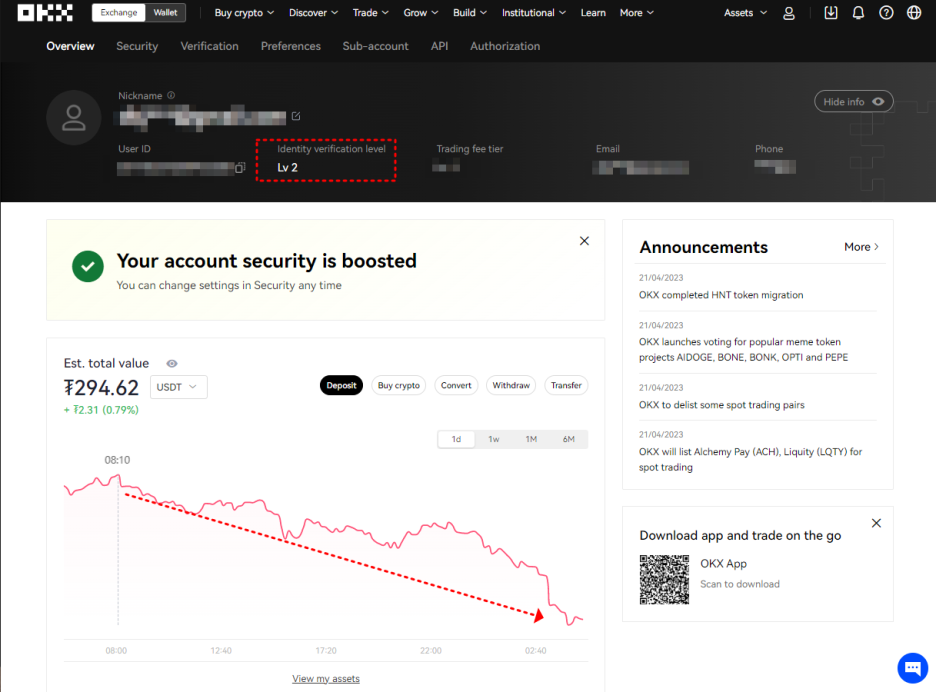Toggle total value visibility eye
Screen dimensions: 936x692
[172, 364]
